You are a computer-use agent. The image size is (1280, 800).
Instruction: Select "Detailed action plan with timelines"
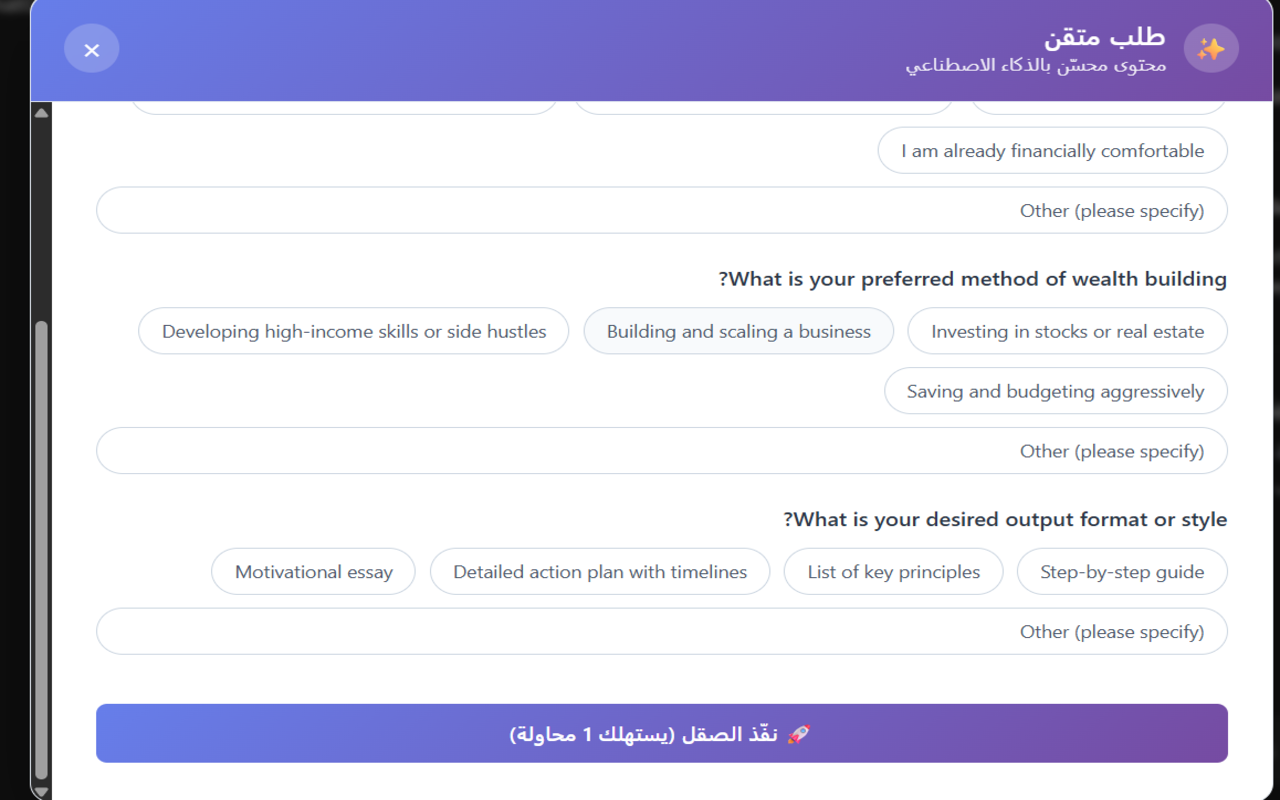coord(600,571)
